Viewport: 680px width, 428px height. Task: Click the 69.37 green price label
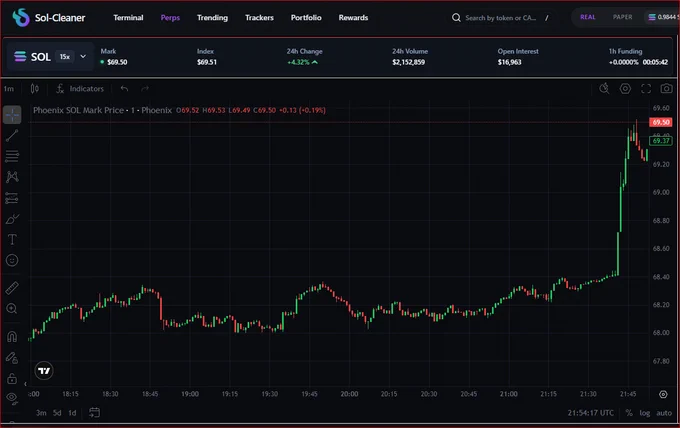point(660,140)
